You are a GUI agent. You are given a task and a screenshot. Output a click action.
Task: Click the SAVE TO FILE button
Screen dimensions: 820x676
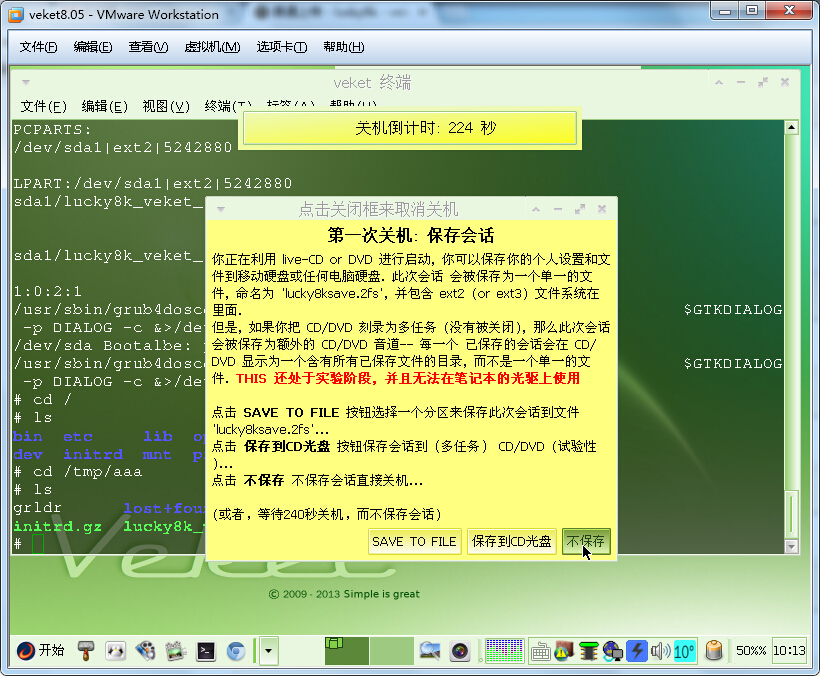coord(414,542)
